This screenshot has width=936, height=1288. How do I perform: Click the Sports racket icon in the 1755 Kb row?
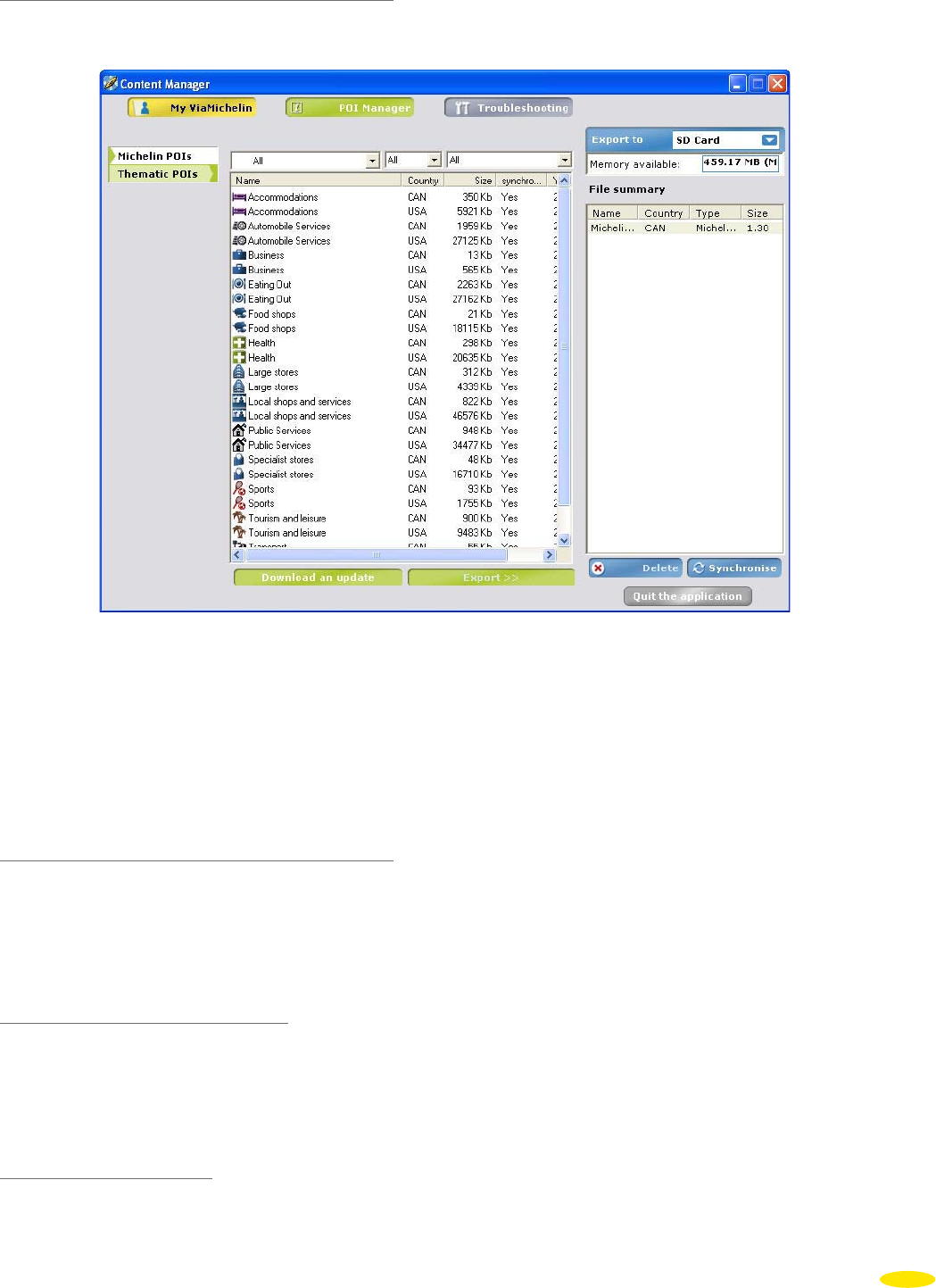pos(239,503)
